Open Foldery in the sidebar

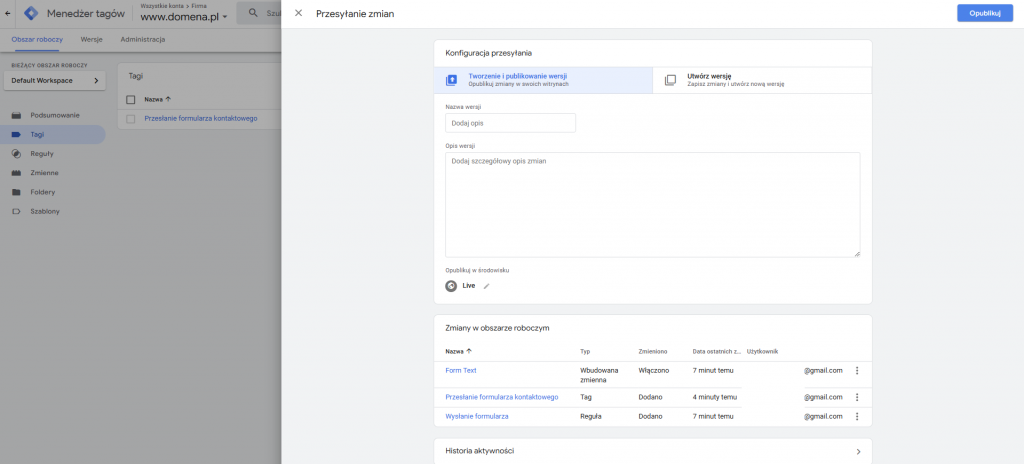52,192
